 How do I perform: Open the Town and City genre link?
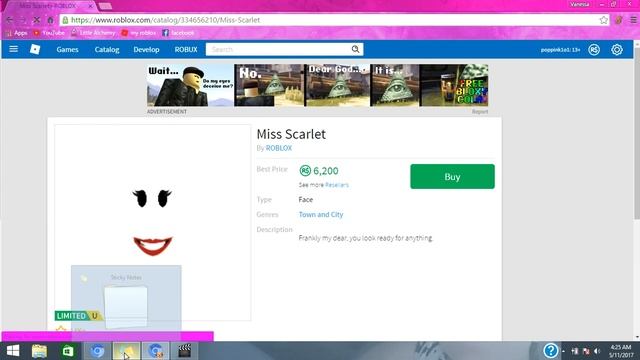coord(321,214)
